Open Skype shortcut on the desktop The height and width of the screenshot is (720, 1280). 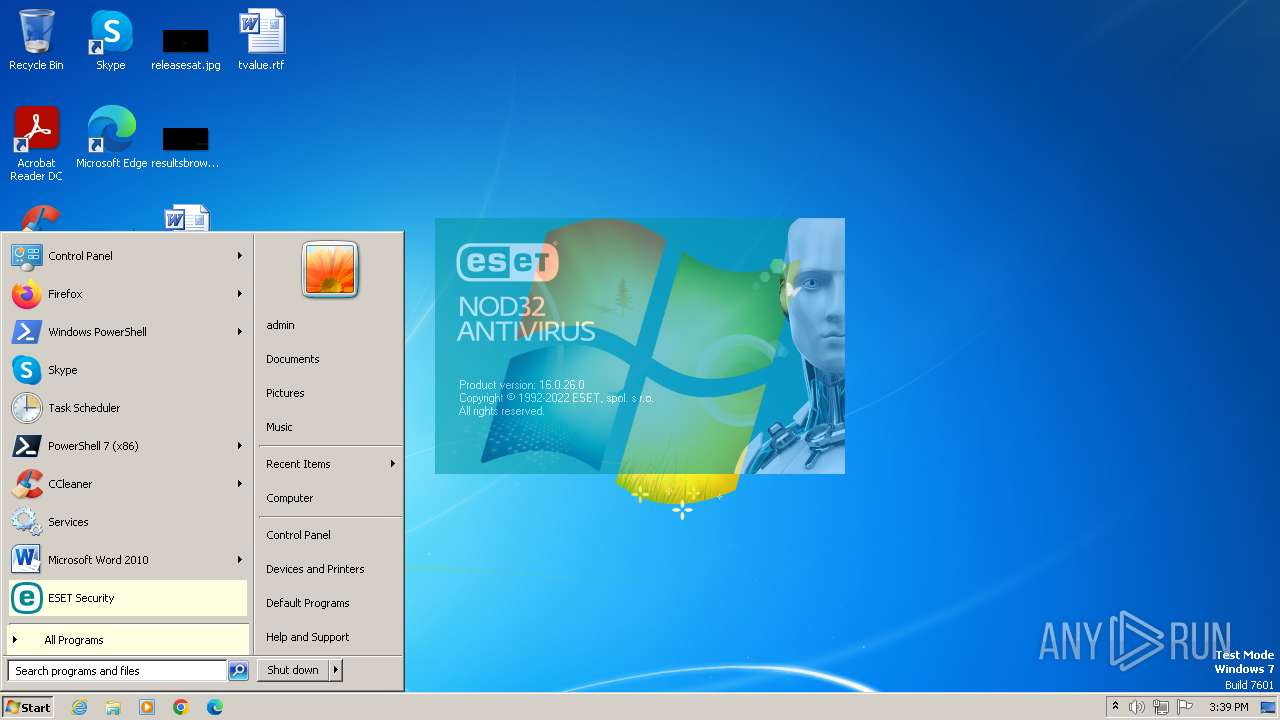[110, 40]
